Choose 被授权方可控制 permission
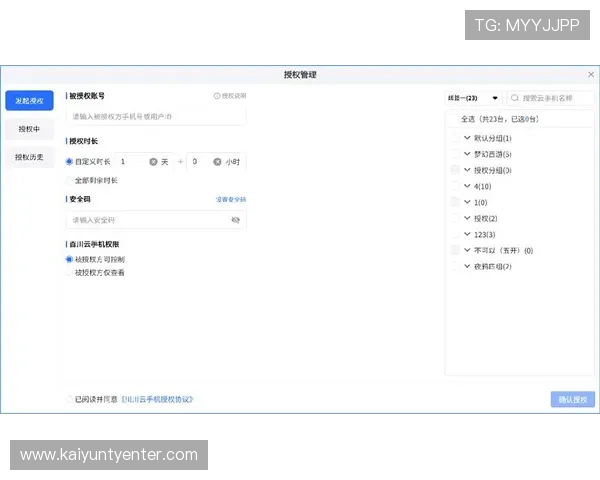The height and width of the screenshot is (480, 600). click(69, 259)
